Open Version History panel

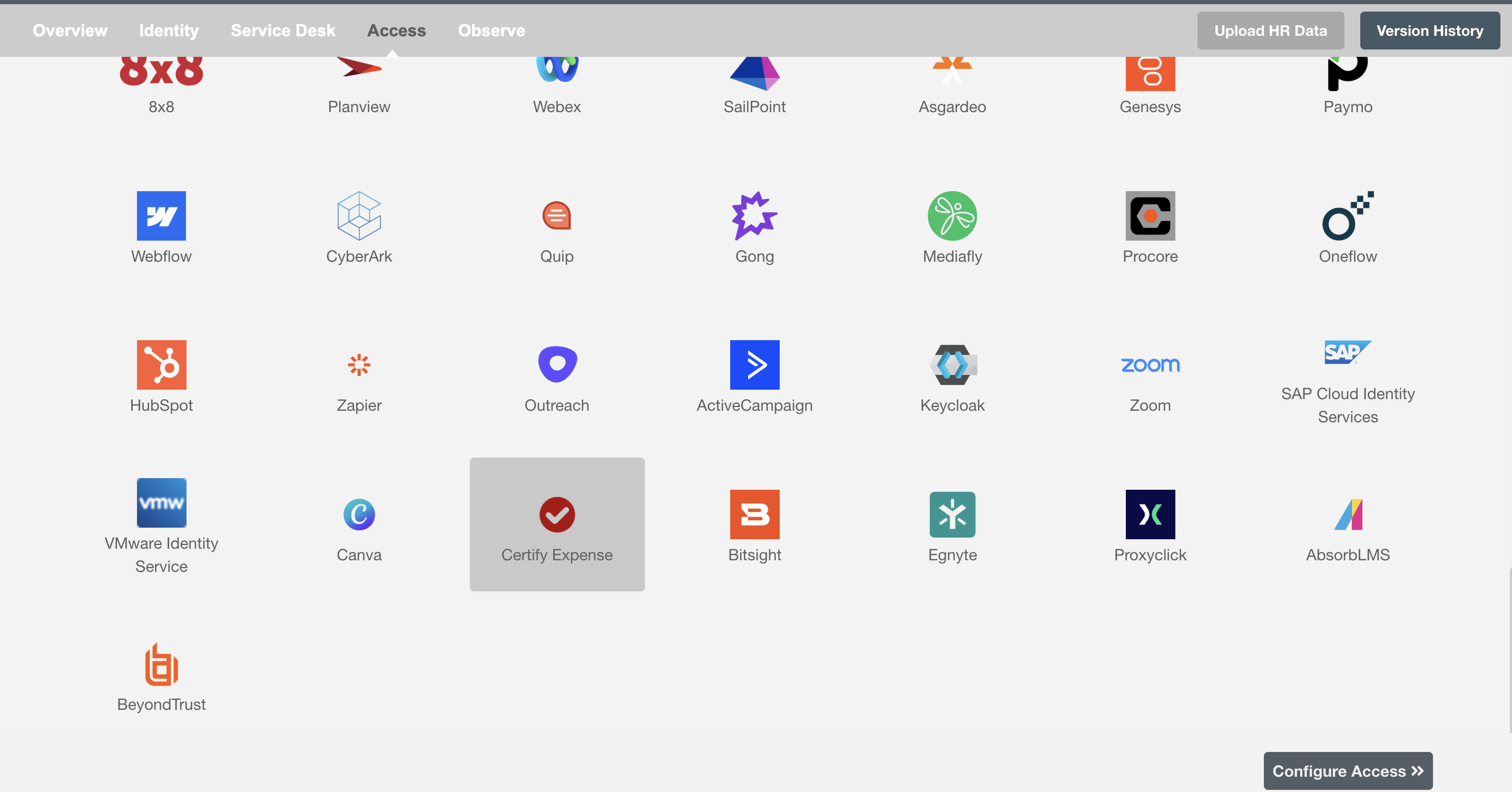1430,30
